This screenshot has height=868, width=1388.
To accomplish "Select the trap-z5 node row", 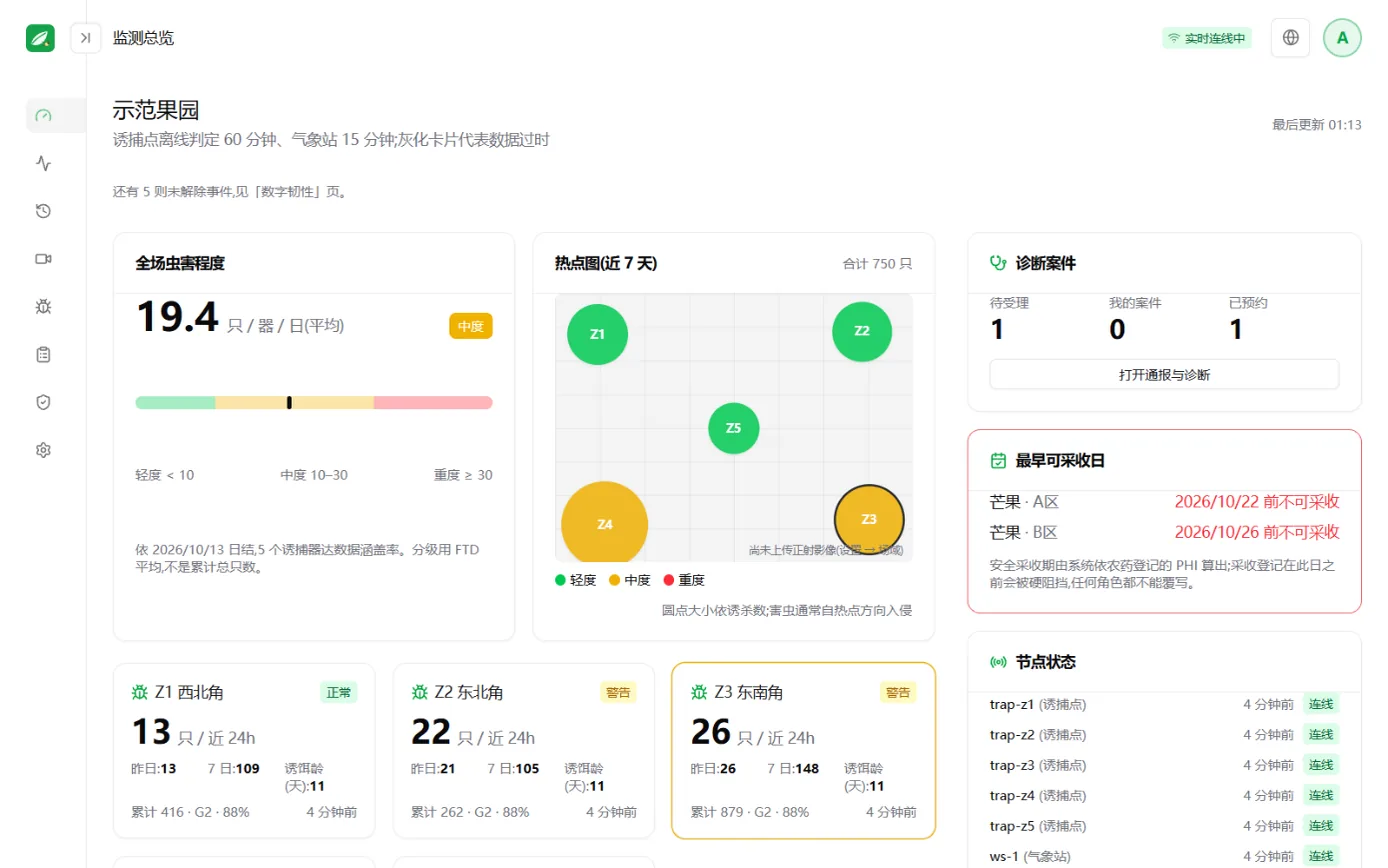I will point(1164,826).
